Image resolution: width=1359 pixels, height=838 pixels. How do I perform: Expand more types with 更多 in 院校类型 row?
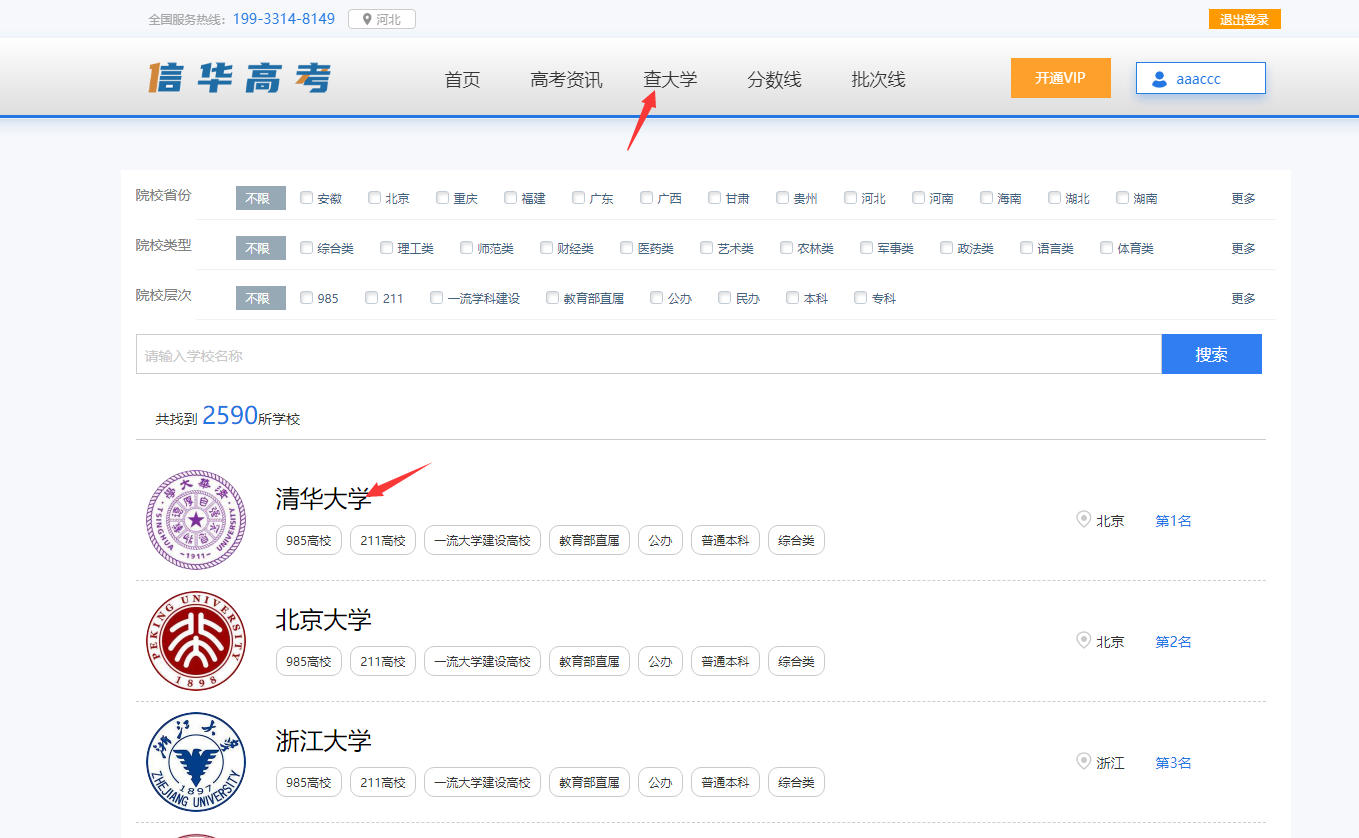click(x=1243, y=248)
